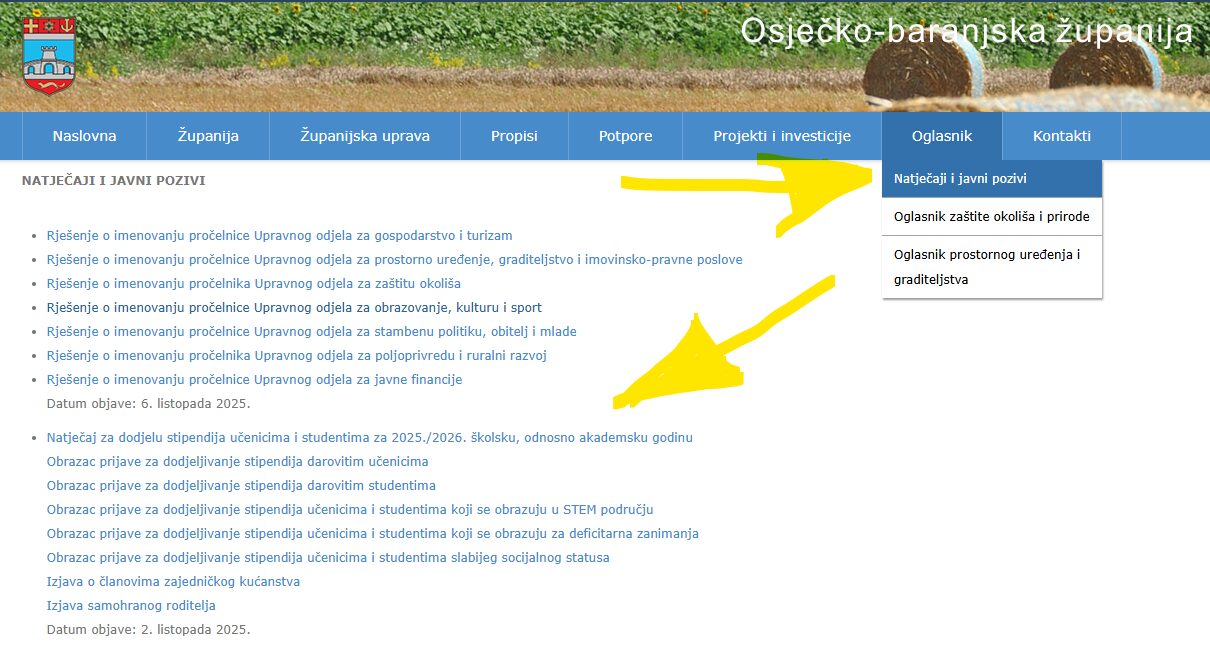Select Županijska uprava in navigation bar

365,136
